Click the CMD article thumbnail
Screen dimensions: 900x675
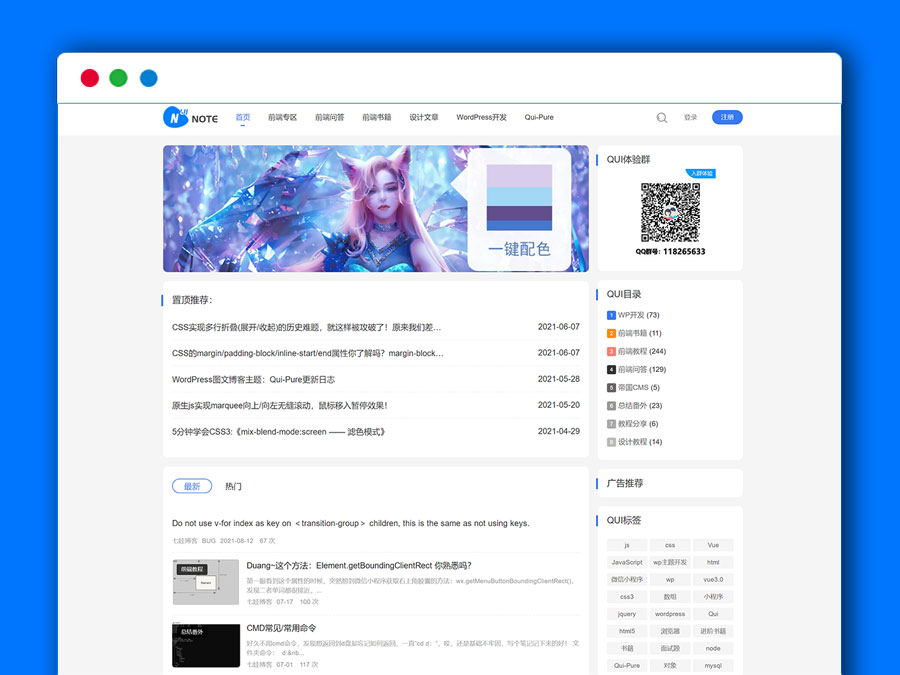(x=207, y=646)
